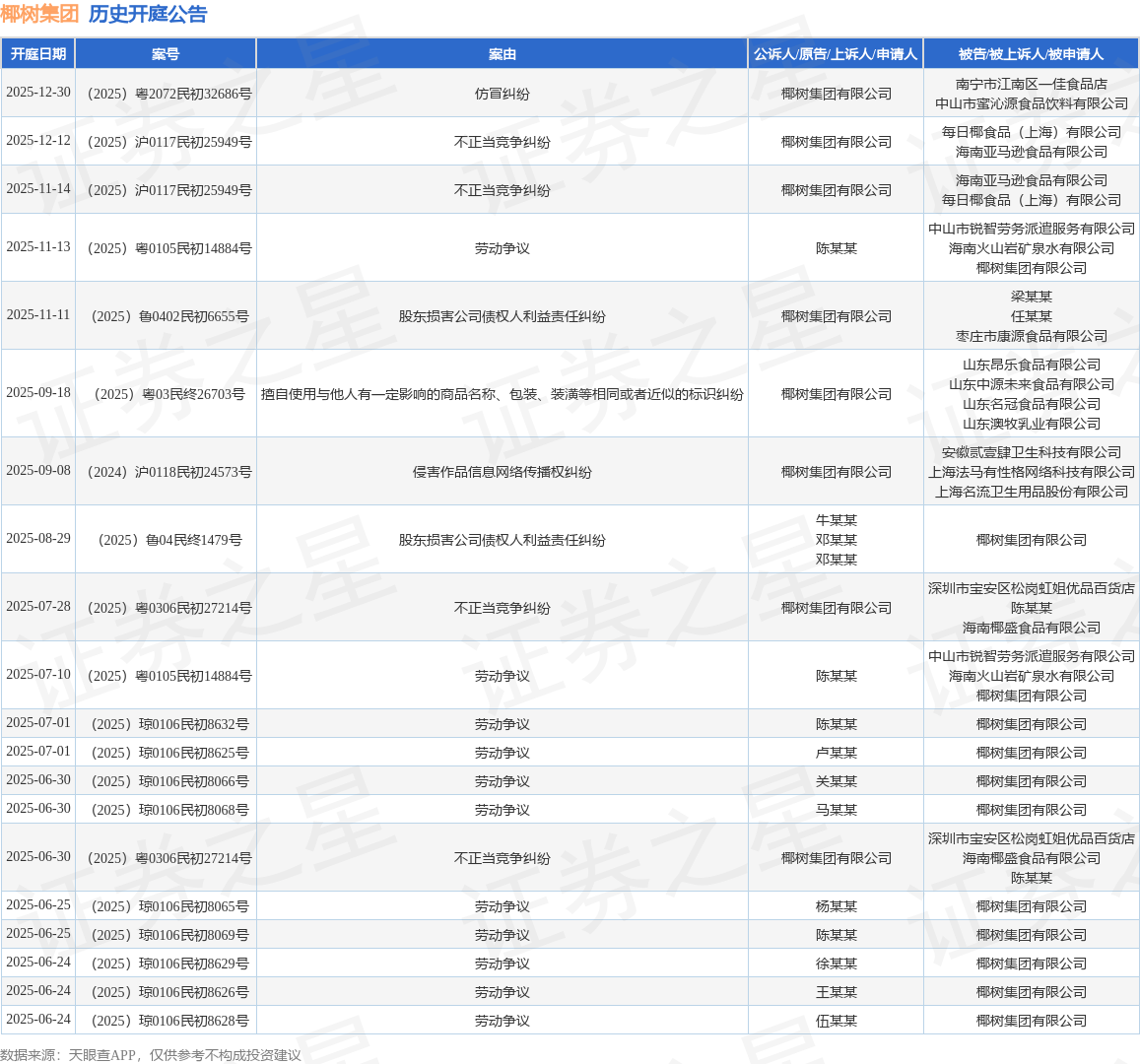Viewport: 1140px width, 1064px height.
Task: Click the date 2025-11-13
Action: point(38,246)
